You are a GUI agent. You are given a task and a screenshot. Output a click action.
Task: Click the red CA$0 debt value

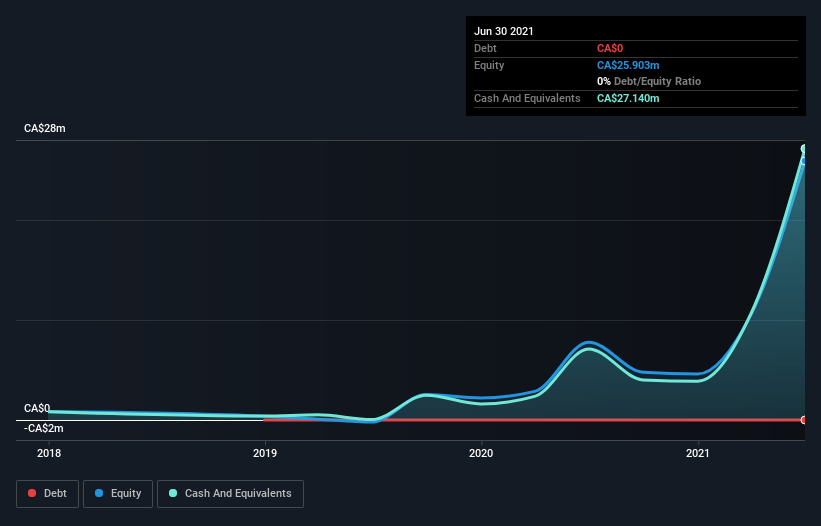pos(610,49)
